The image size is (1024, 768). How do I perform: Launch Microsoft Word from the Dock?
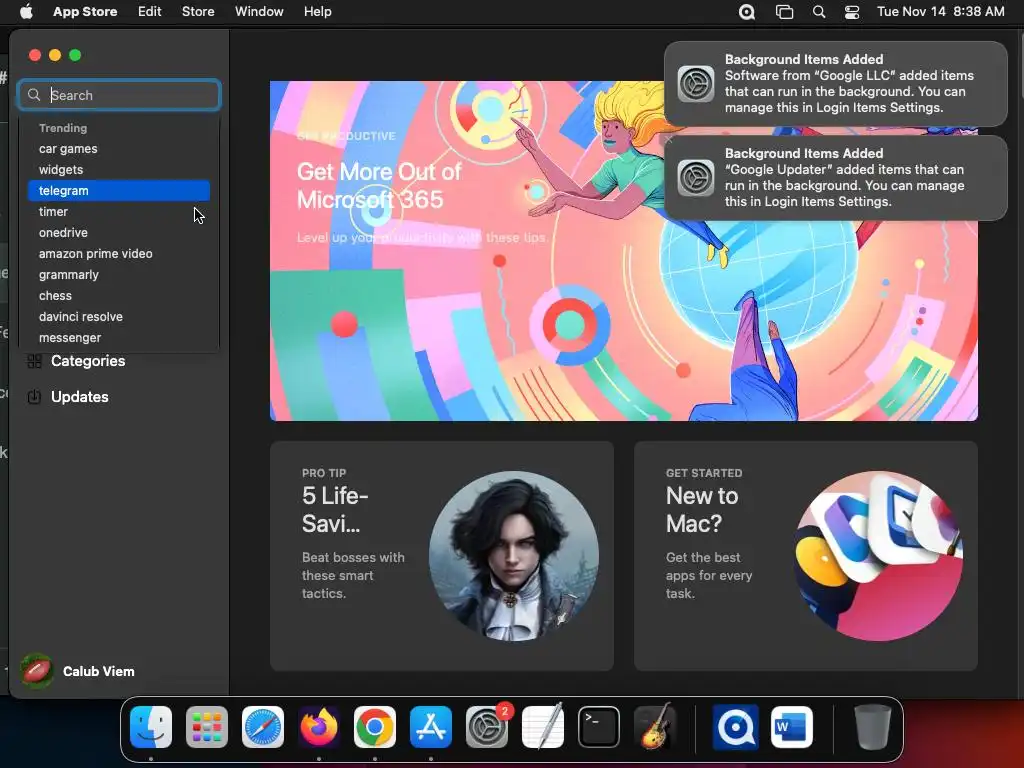pos(792,727)
